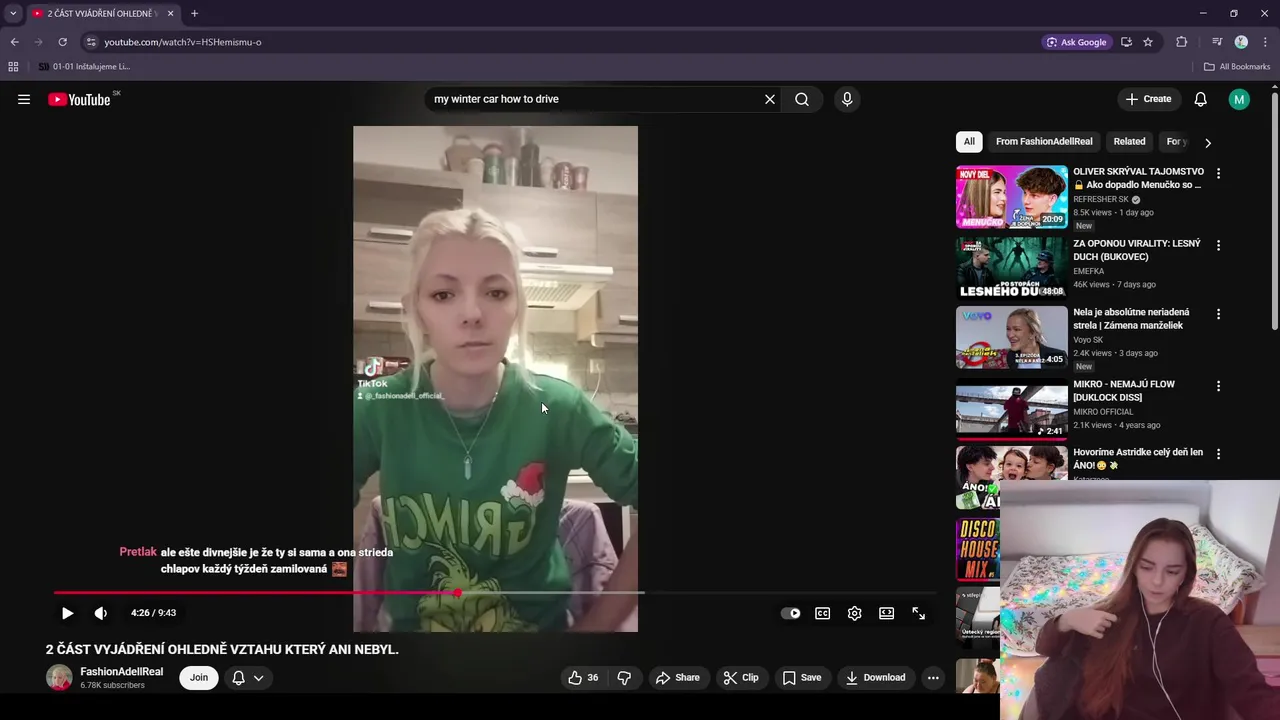Select From FashionAdellReal chip
Image resolution: width=1280 pixels, height=720 pixels.
[1044, 141]
